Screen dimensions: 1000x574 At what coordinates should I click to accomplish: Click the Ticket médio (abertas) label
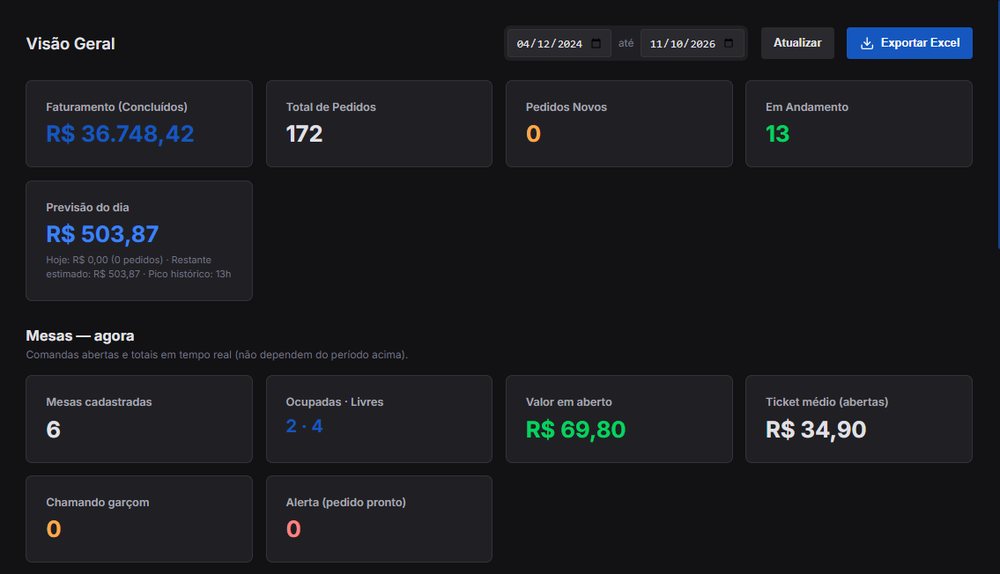(827, 402)
